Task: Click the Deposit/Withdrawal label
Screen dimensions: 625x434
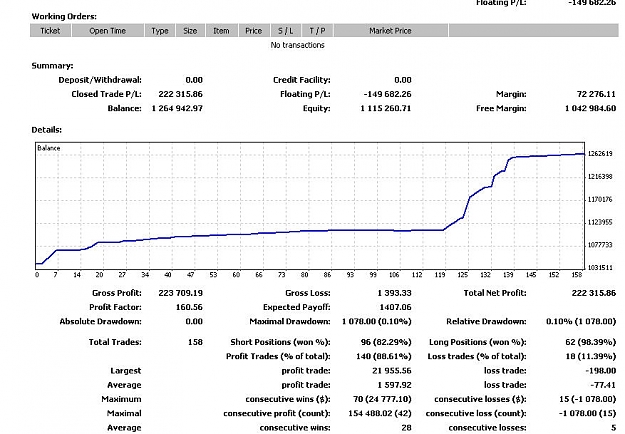Action: (x=100, y=80)
